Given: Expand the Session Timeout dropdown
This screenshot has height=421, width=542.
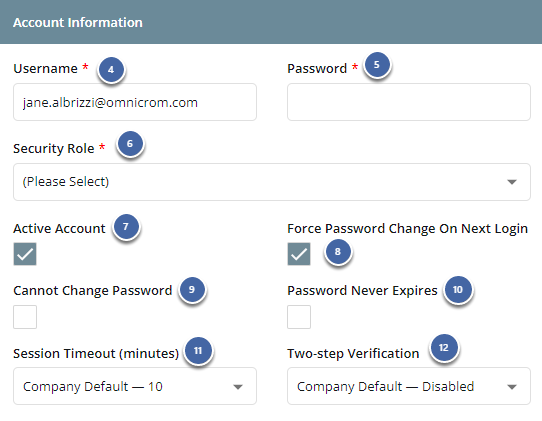Looking at the screenshot, I should pos(135,386).
